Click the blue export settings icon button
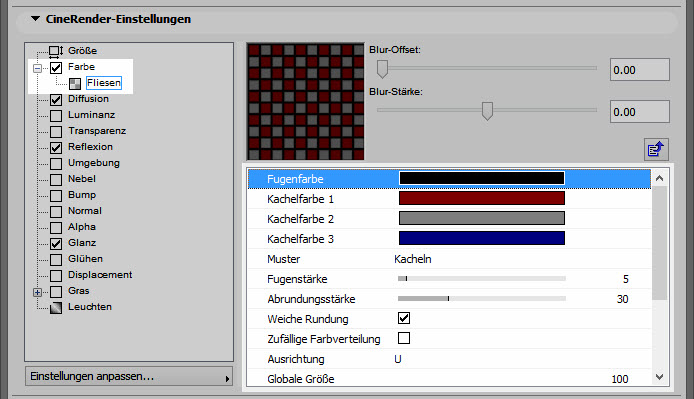The image size is (694, 399). (656, 149)
